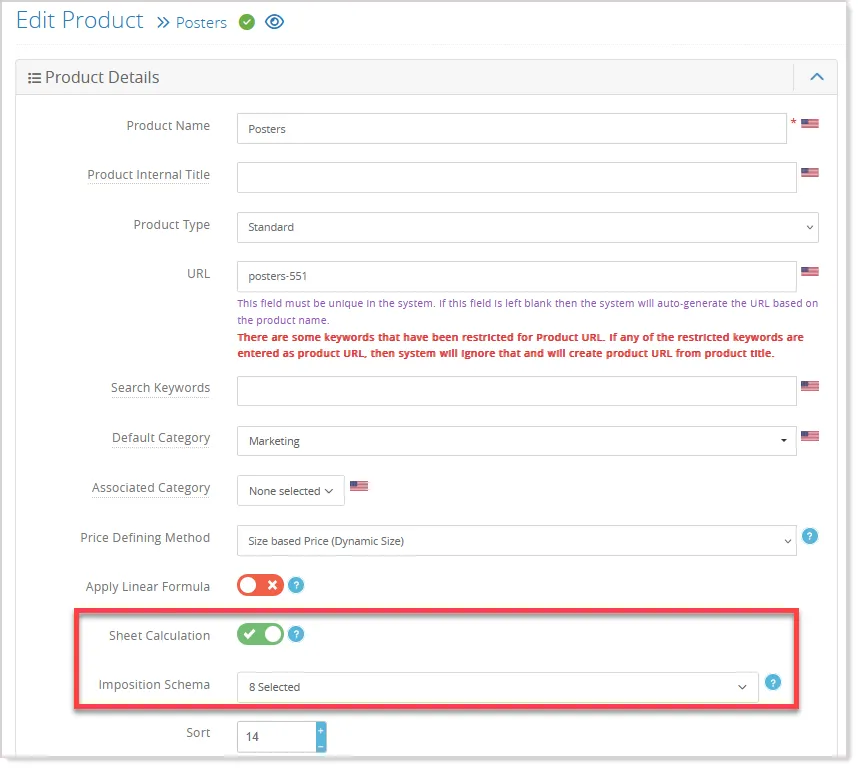Click the Posters breadcrumb link
This screenshot has height=768, width=858.
[x=201, y=23]
